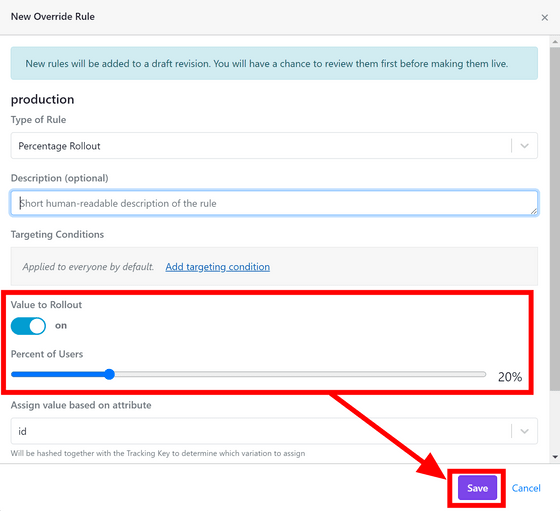Click the 20% value display

tap(510, 377)
